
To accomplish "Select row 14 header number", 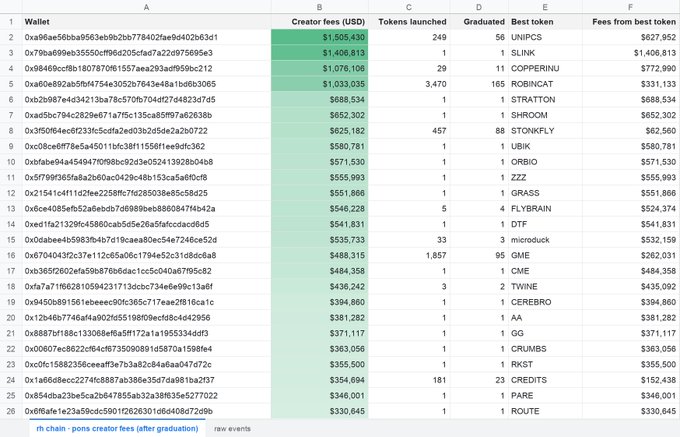I will click(x=11, y=224).
